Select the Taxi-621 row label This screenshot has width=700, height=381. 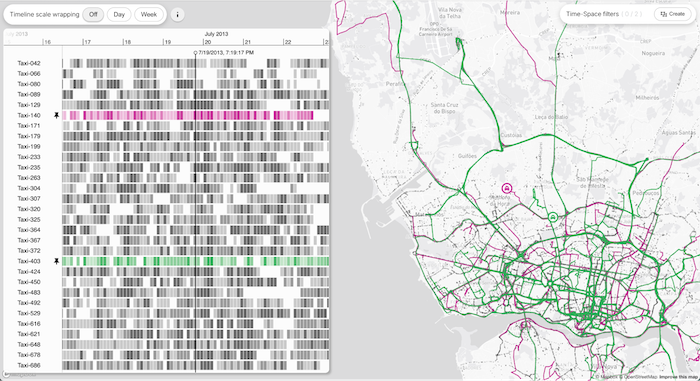[29, 334]
